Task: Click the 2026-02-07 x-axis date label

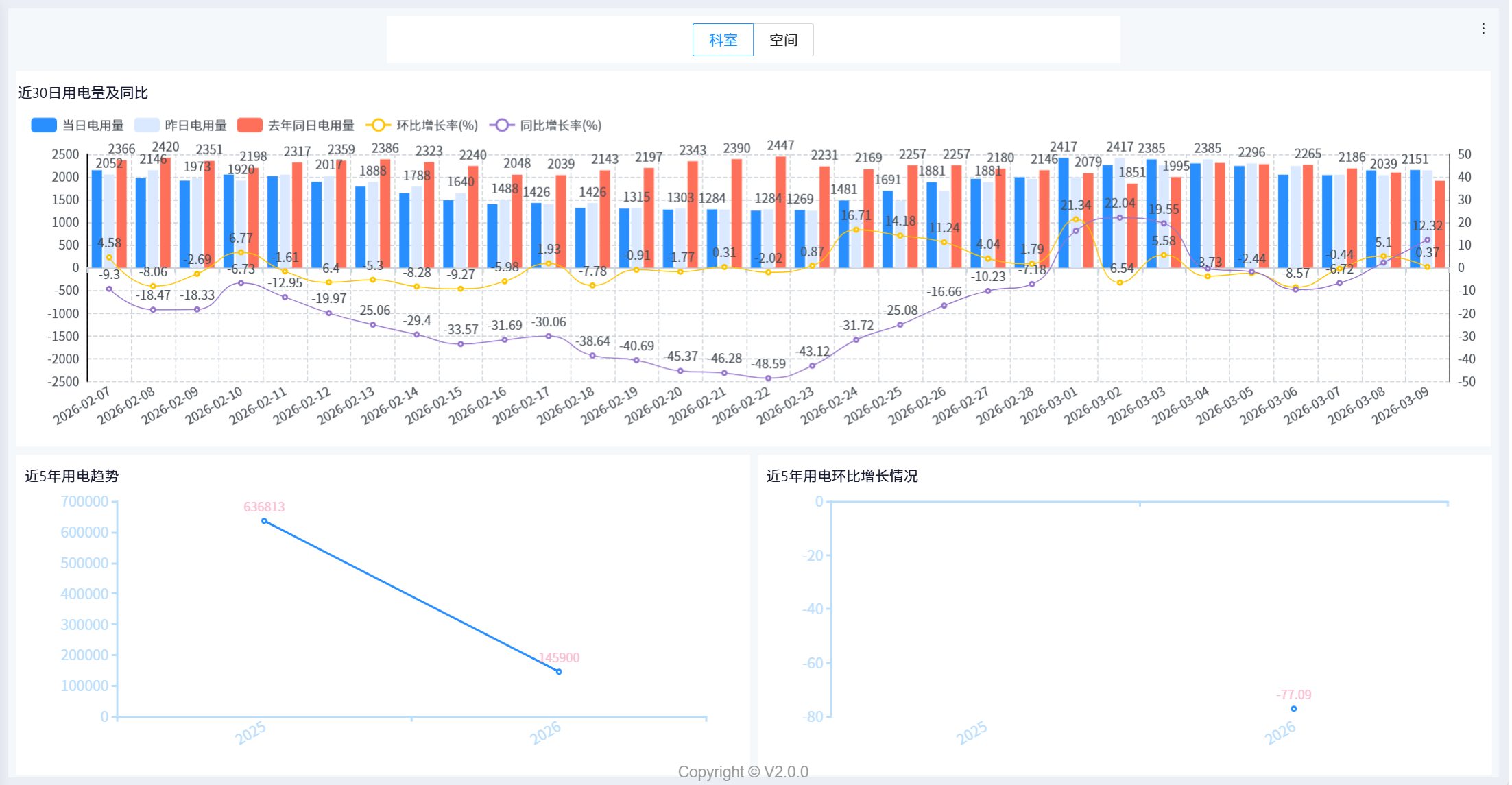Action: coord(82,405)
